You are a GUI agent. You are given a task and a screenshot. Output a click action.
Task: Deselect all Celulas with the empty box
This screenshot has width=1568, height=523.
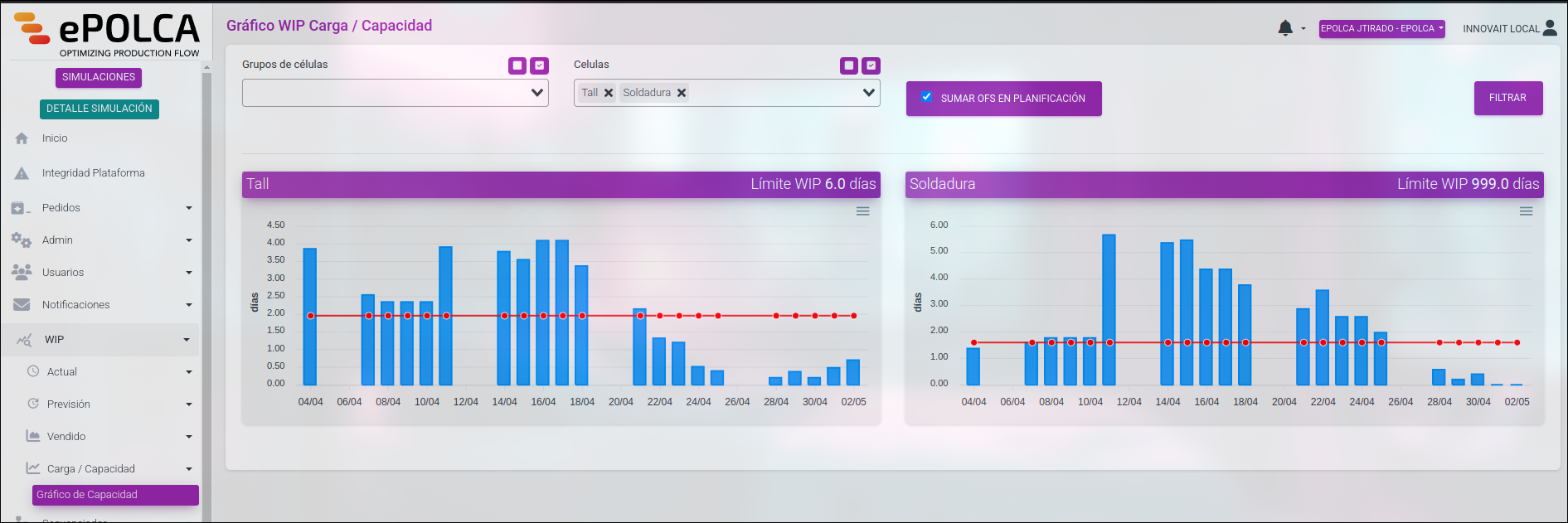849,65
